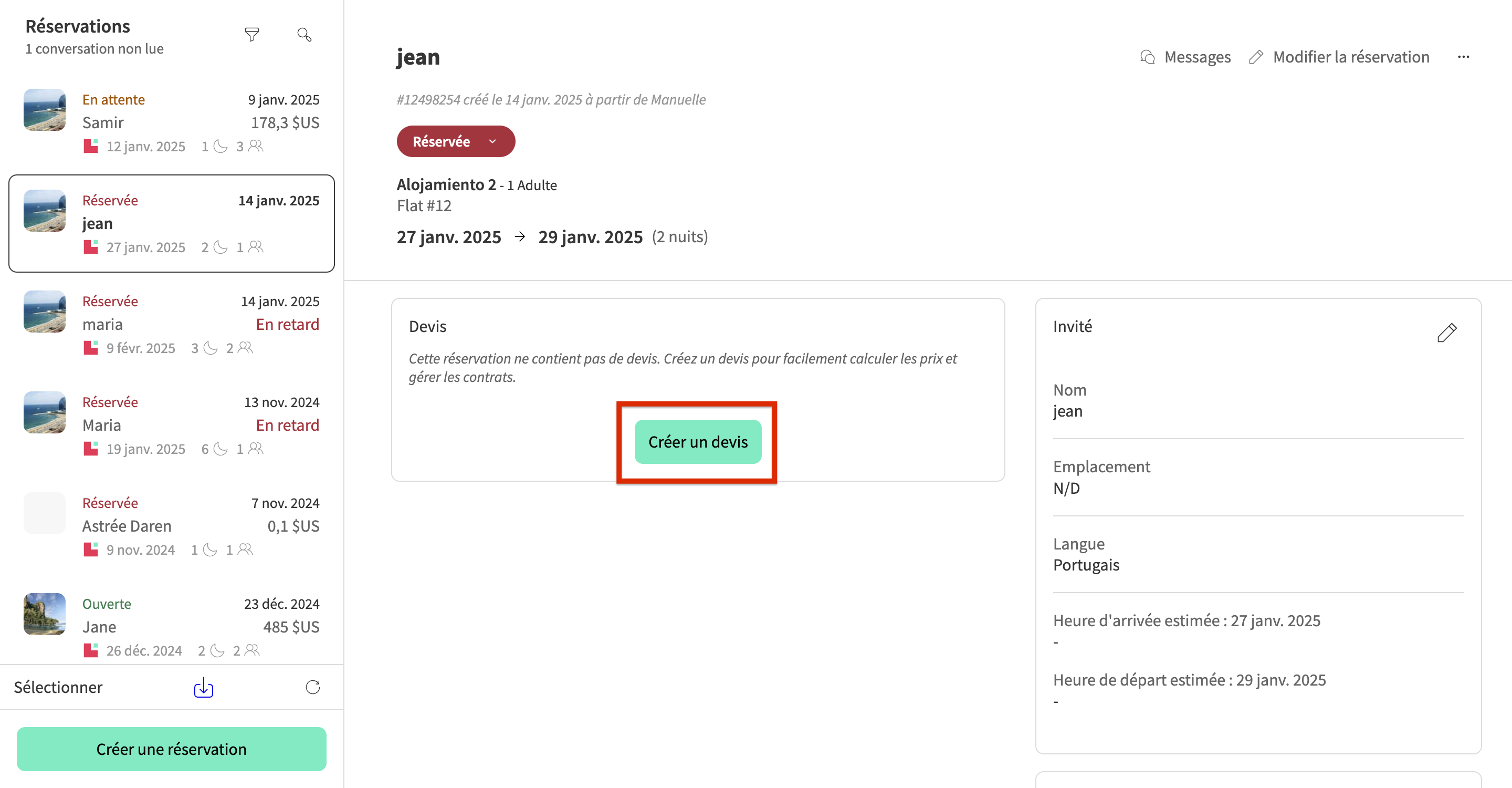
Task: Click the pencil icon next to Modifier la réservation
Action: coord(1257,56)
